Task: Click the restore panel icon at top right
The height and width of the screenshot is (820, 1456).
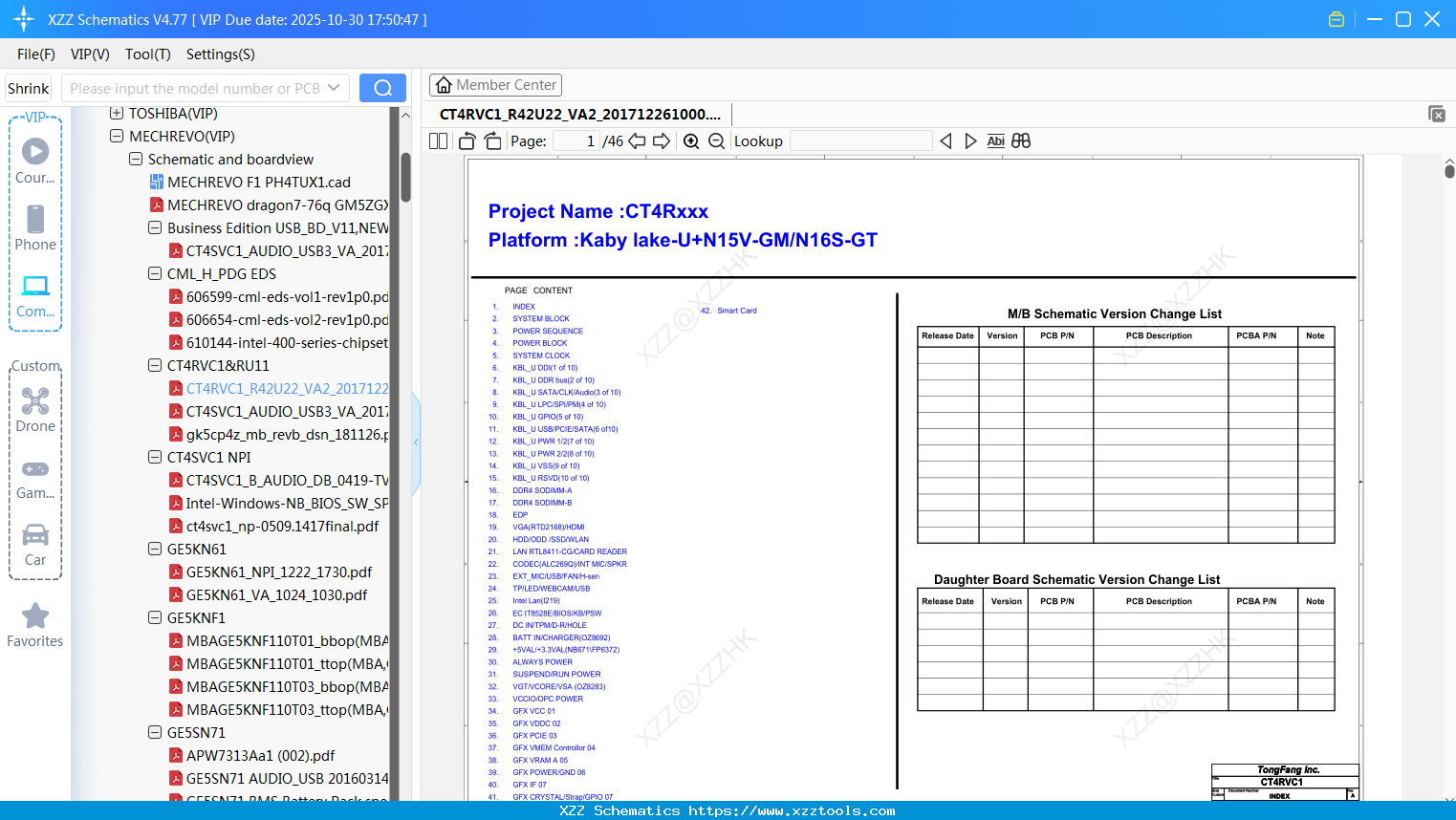Action: tap(1437, 114)
